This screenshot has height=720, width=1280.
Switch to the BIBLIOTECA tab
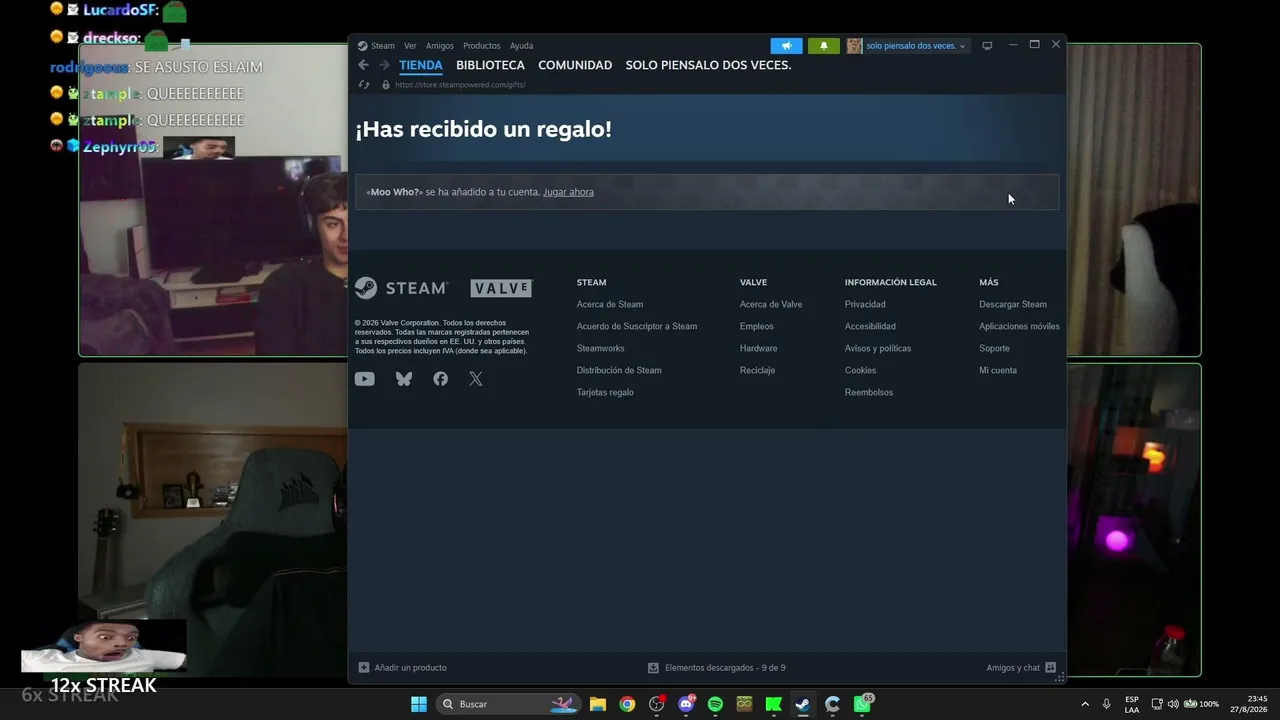(x=490, y=65)
